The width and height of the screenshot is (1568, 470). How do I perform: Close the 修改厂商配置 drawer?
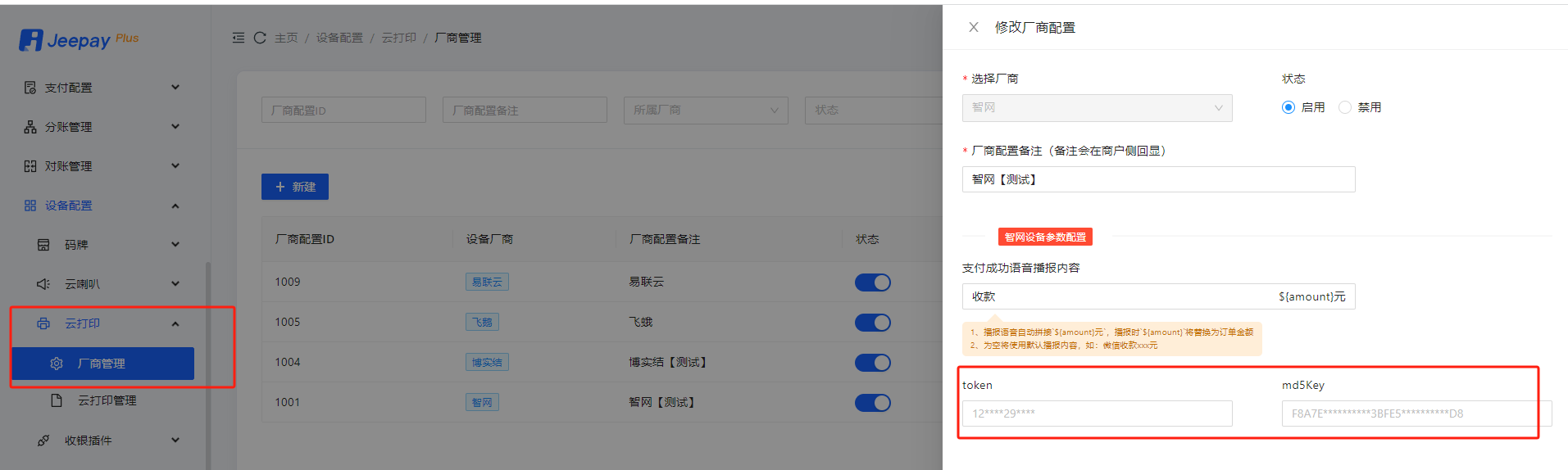point(974,27)
